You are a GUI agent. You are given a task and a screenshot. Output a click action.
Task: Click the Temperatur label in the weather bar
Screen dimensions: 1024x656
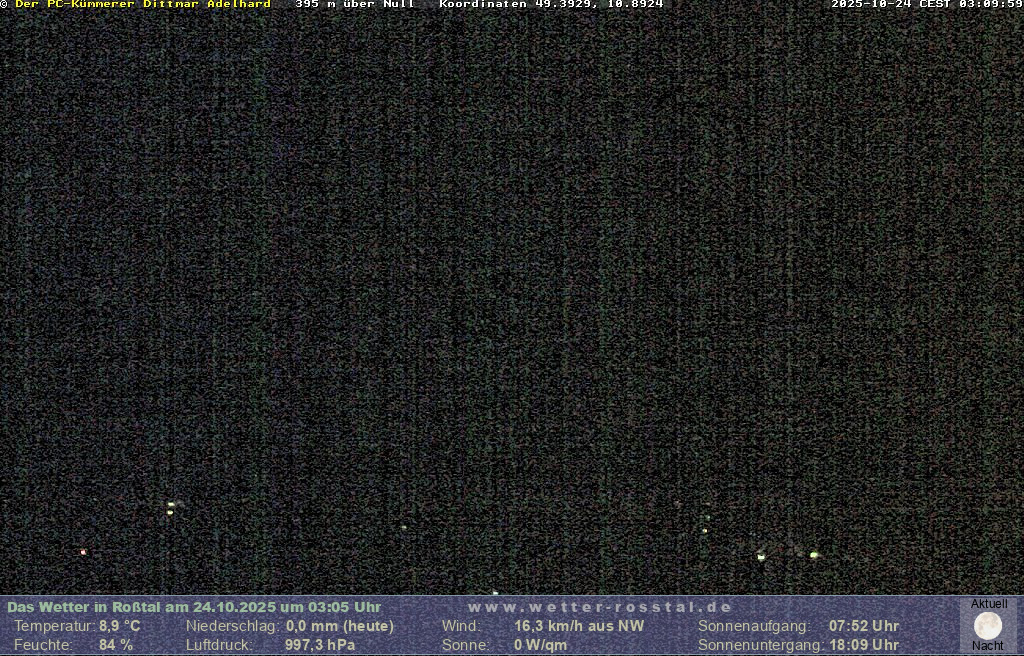54,626
